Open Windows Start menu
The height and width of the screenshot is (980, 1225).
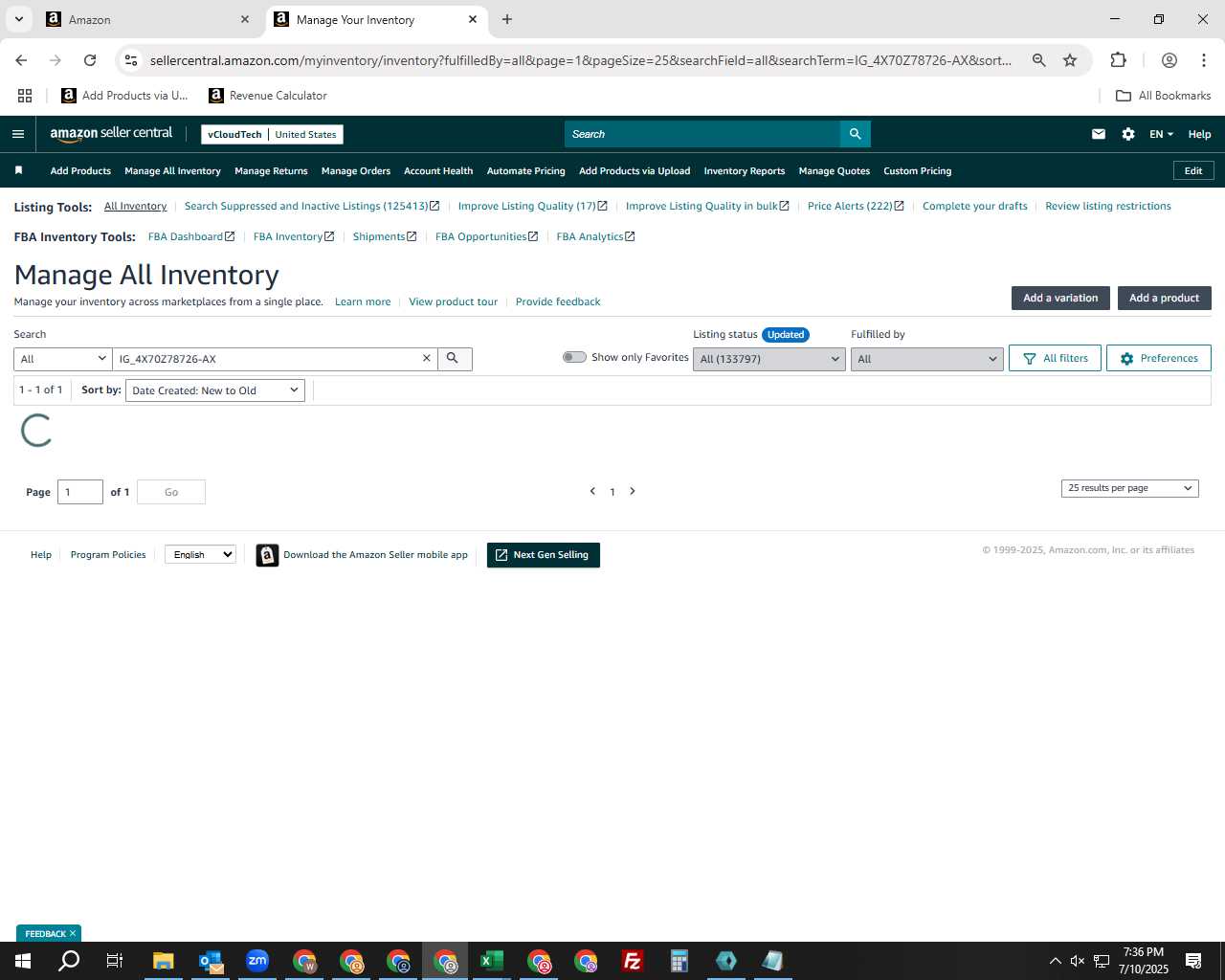(23, 961)
